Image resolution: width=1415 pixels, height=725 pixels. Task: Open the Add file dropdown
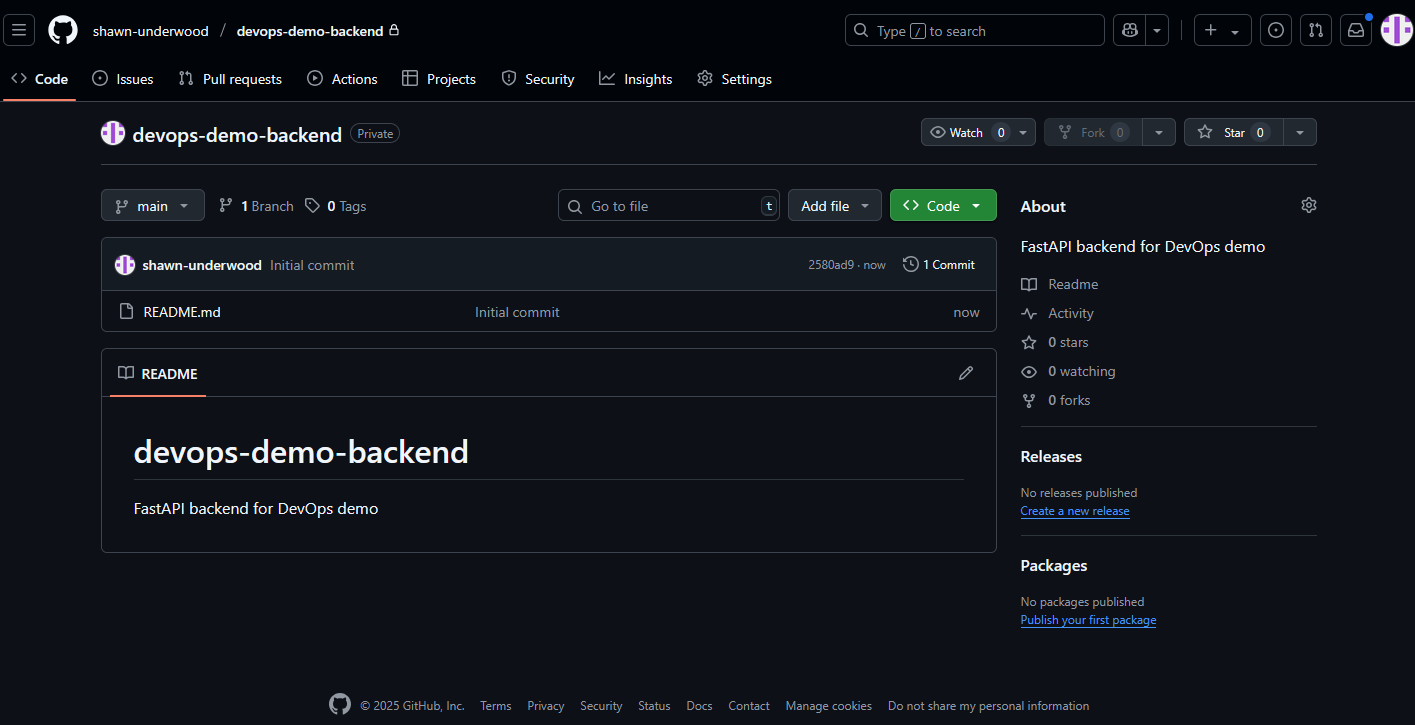835,205
